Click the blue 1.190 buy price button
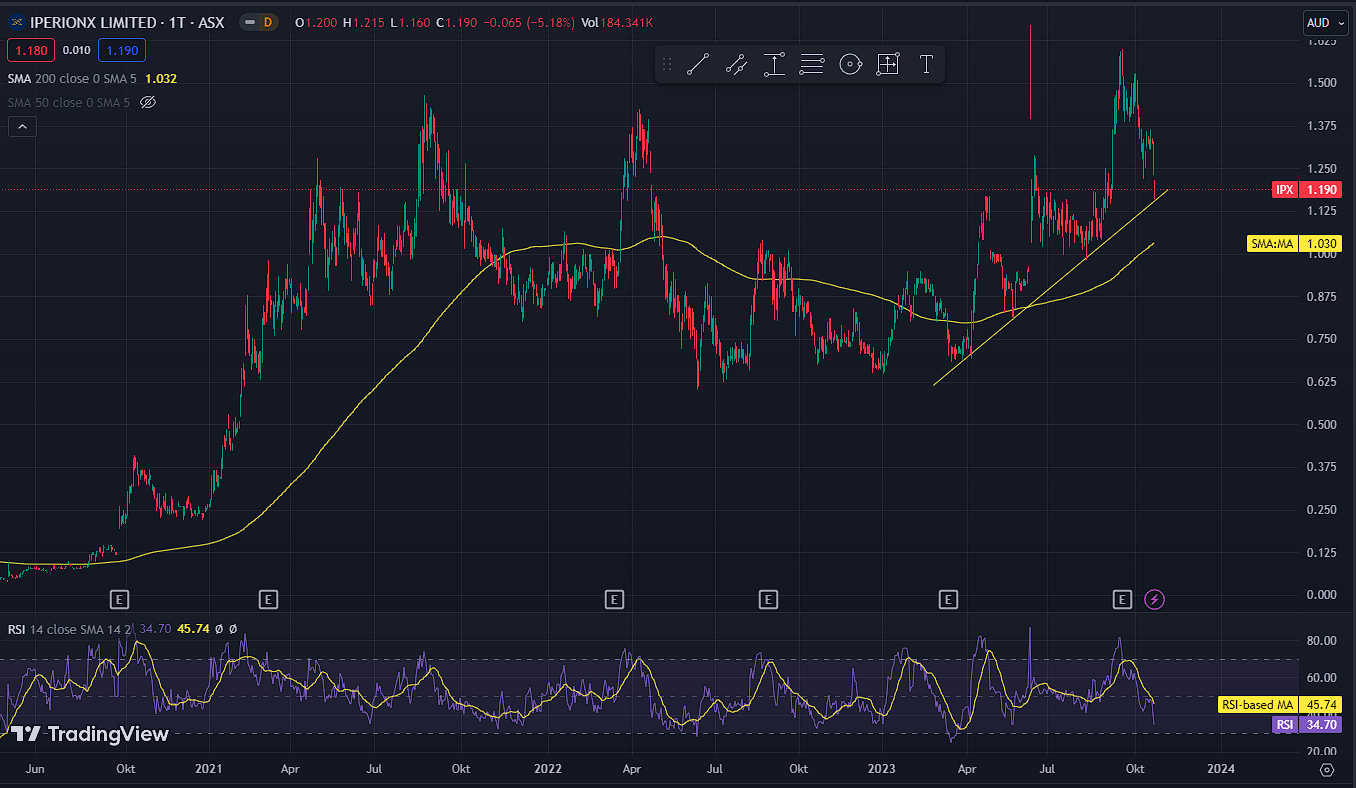This screenshot has width=1356, height=788. tap(122, 50)
